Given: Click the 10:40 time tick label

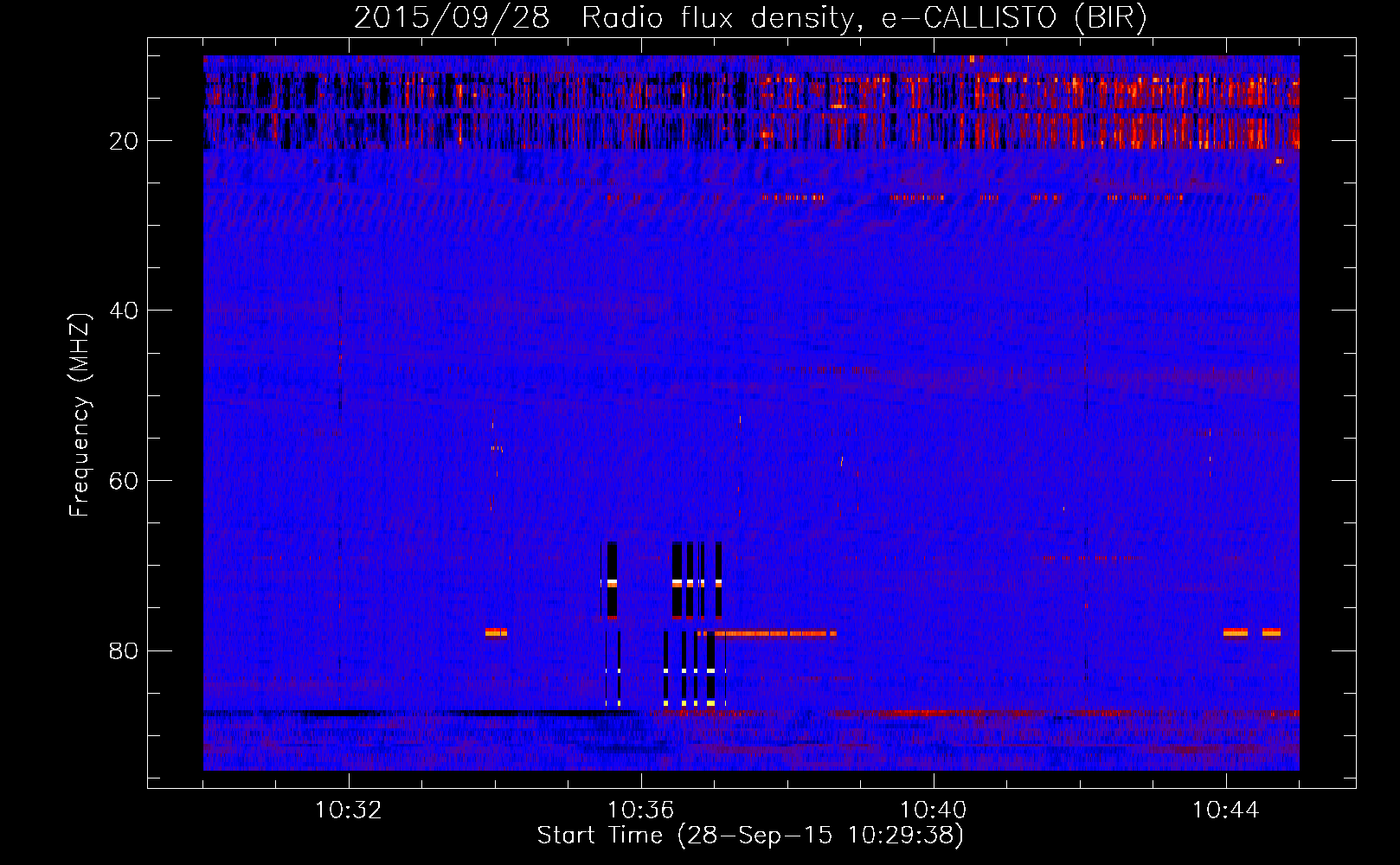Looking at the screenshot, I should 933,811.
